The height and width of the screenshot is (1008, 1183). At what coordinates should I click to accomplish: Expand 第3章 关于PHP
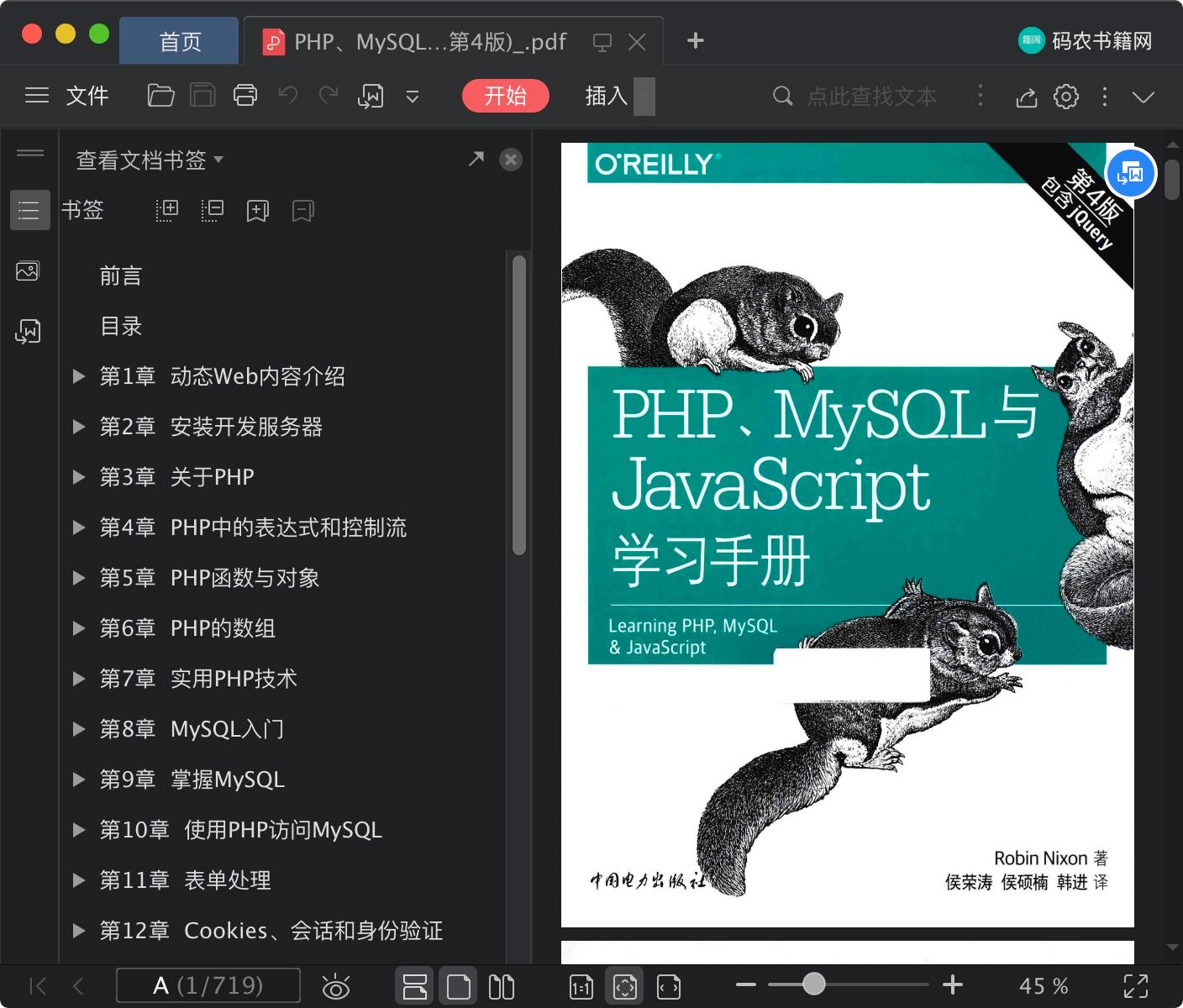click(x=79, y=477)
